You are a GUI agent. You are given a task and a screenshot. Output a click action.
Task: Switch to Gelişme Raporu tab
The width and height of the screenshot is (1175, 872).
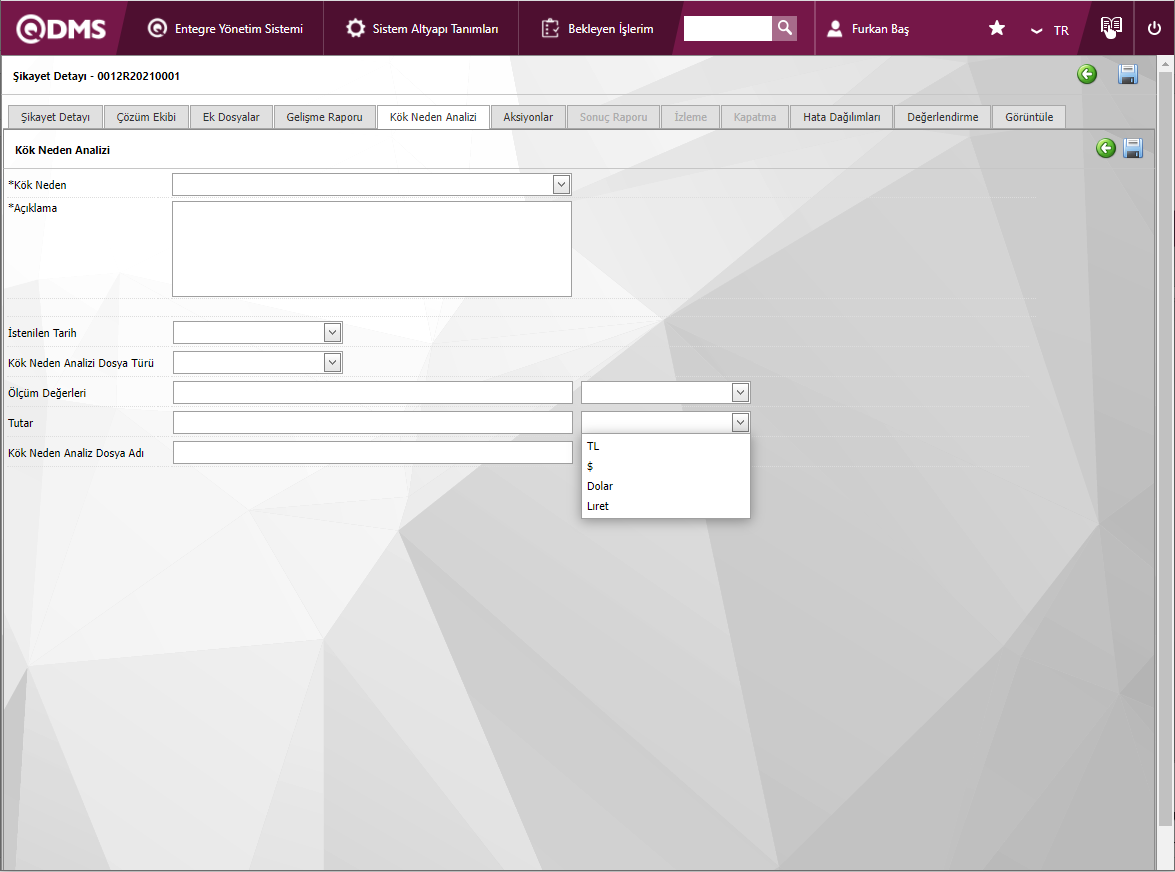pyautogui.click(x=324, y=117)
